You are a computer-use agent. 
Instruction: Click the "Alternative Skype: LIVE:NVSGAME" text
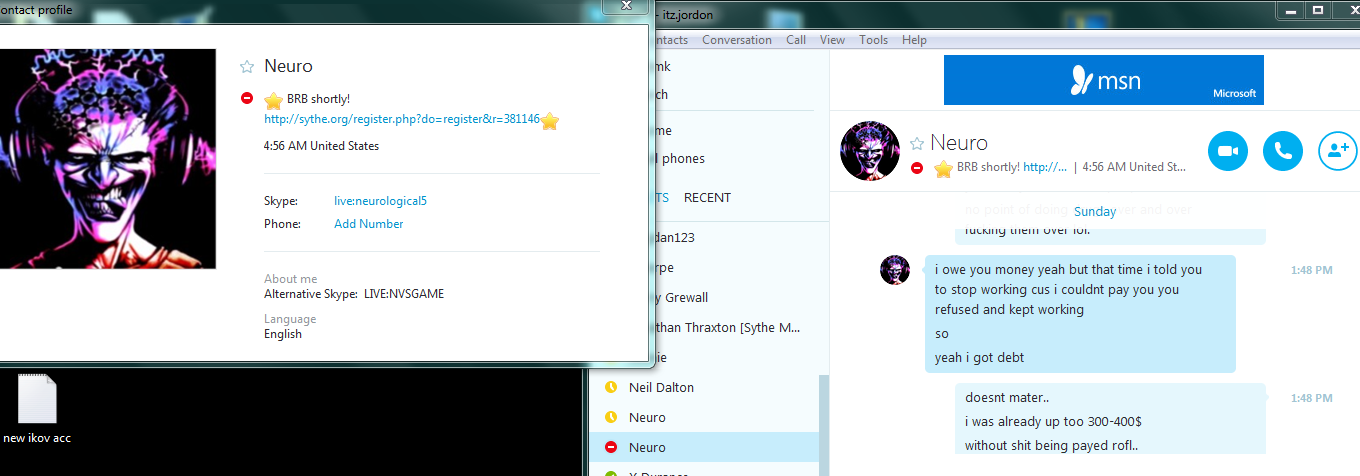point(354,294)
